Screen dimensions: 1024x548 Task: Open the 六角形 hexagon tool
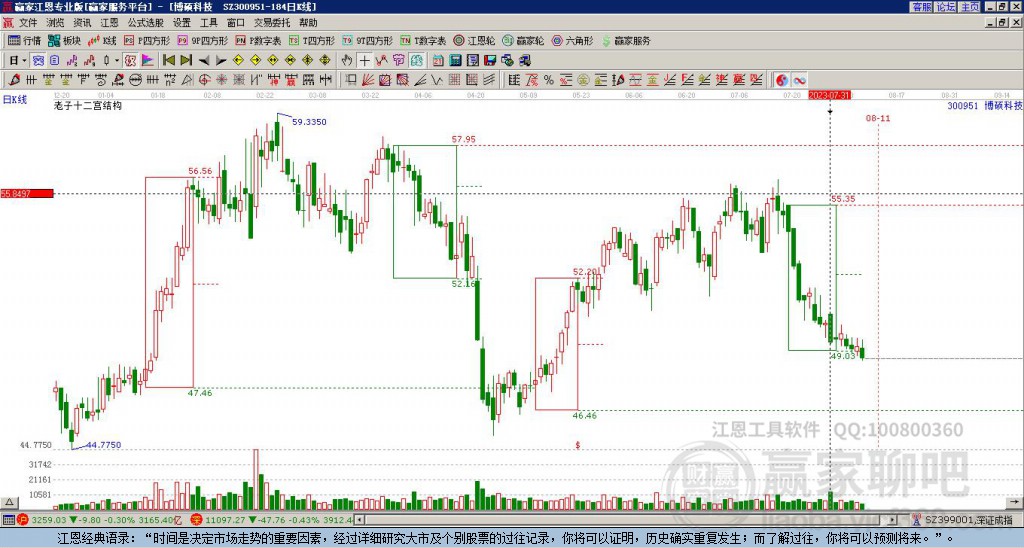[x=572, y=40]
